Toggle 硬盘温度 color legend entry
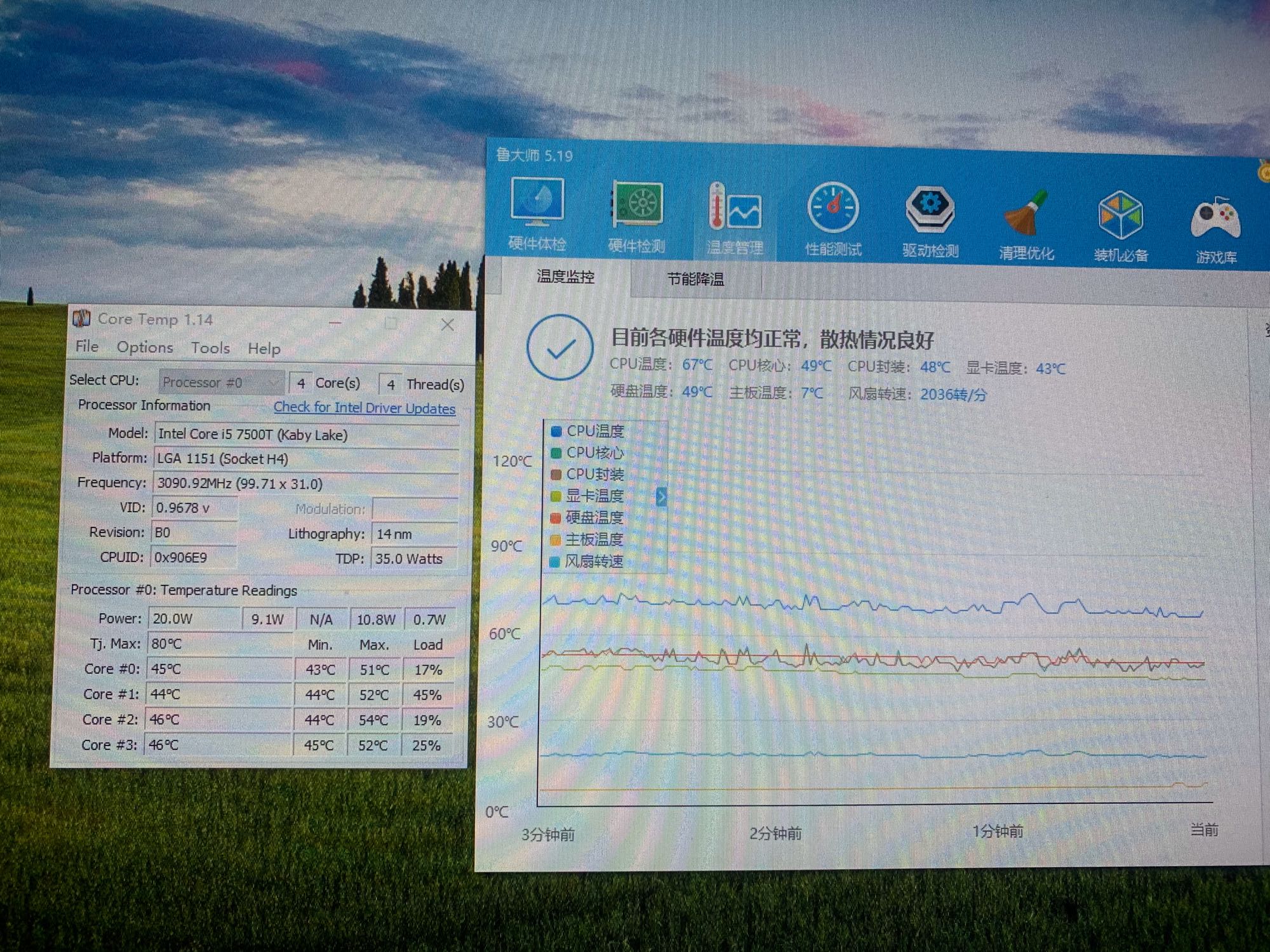The width and height of the screenshot is (1270, 952). (x=587, y=517)
